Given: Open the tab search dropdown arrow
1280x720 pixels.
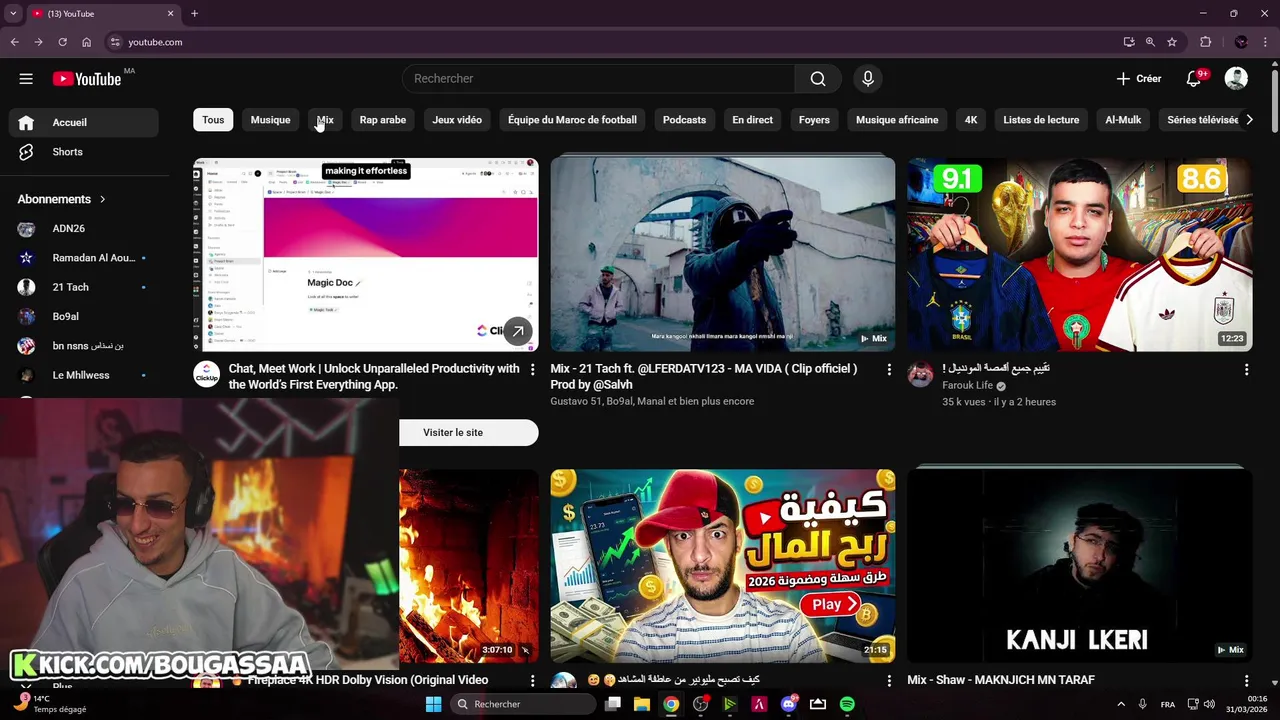Looking at the screenshot, I should (x=13, y=13).
